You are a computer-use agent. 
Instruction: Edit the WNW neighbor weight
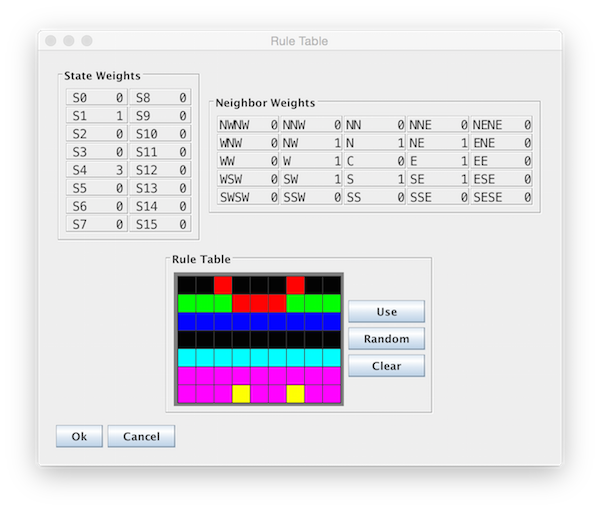248,143
